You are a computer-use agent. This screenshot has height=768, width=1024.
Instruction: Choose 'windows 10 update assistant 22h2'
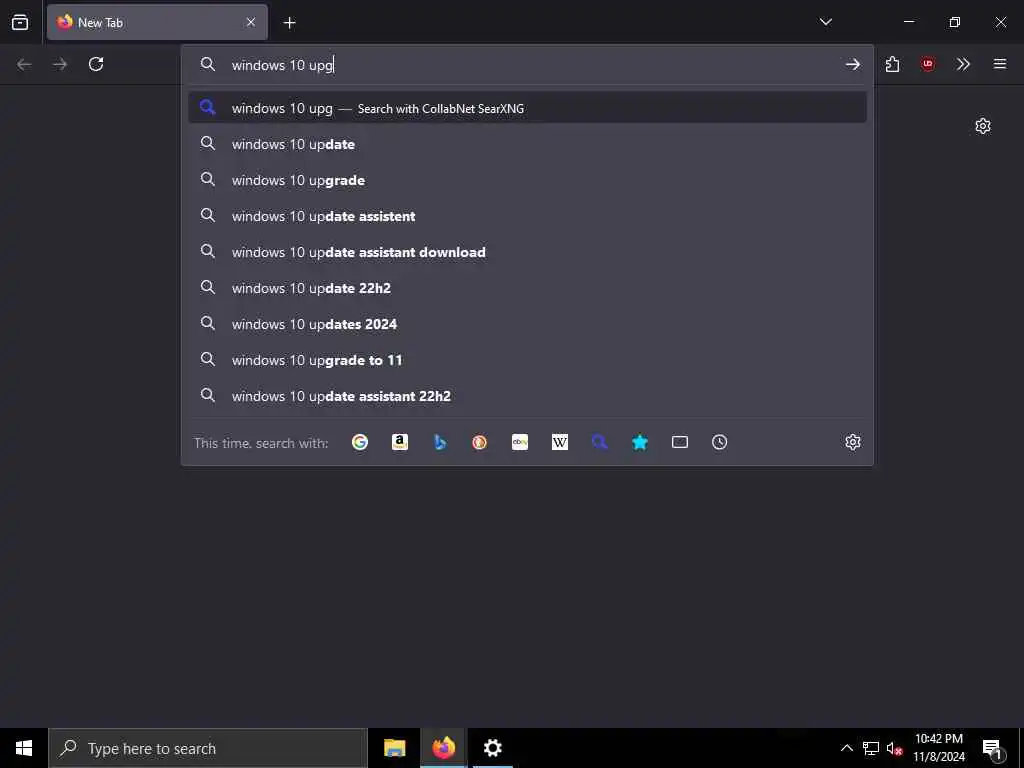(x=527, y=395)
